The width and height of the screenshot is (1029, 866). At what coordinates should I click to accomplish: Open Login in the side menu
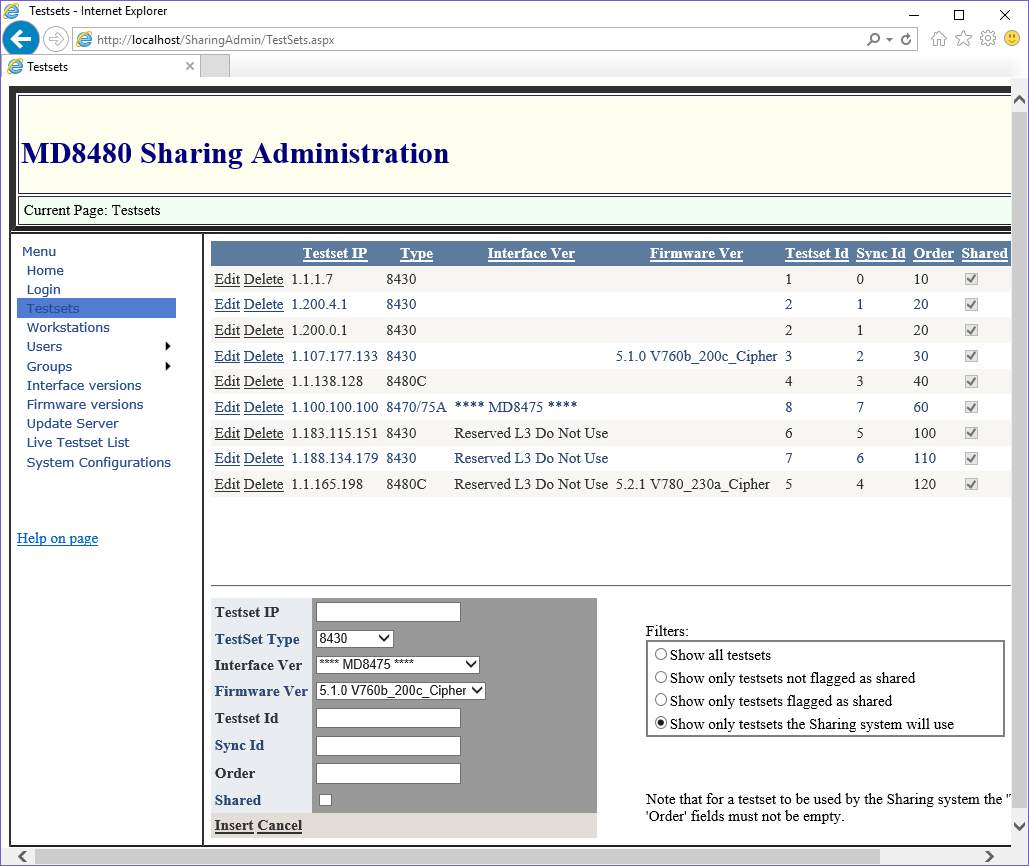coord(43,289)
